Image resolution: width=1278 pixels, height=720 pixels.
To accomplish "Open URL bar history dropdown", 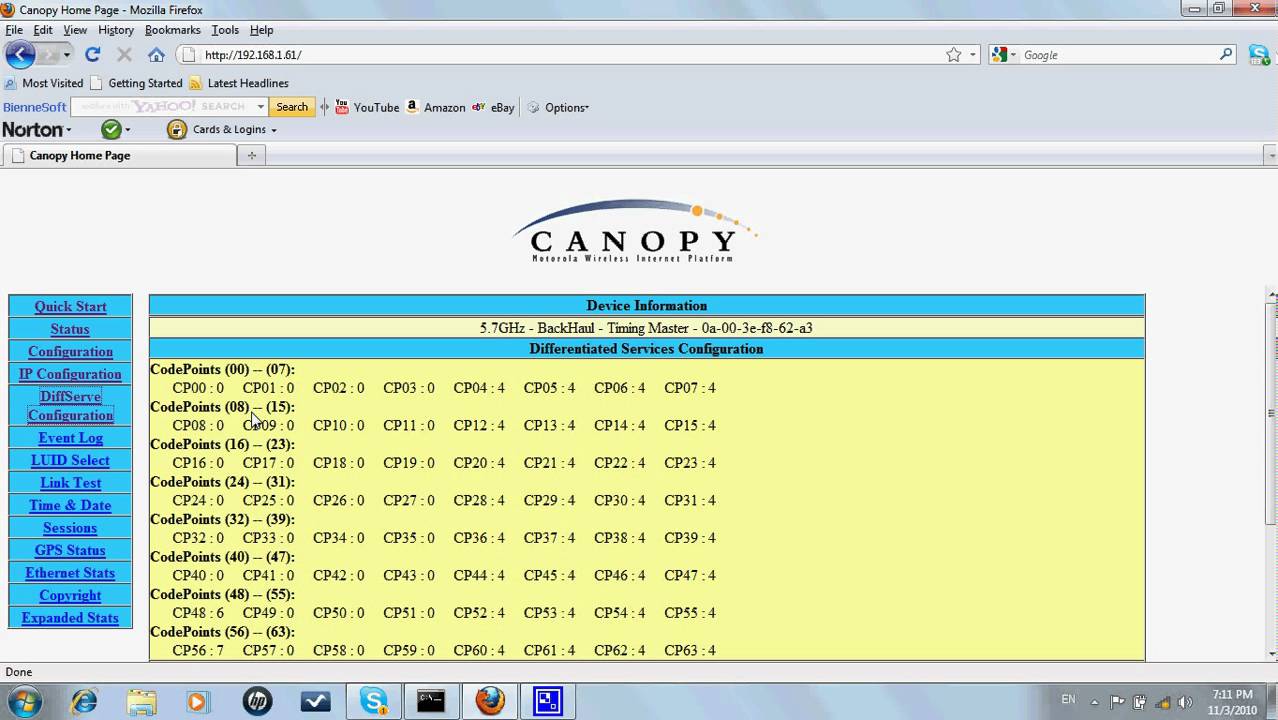I will click(973, 55).
